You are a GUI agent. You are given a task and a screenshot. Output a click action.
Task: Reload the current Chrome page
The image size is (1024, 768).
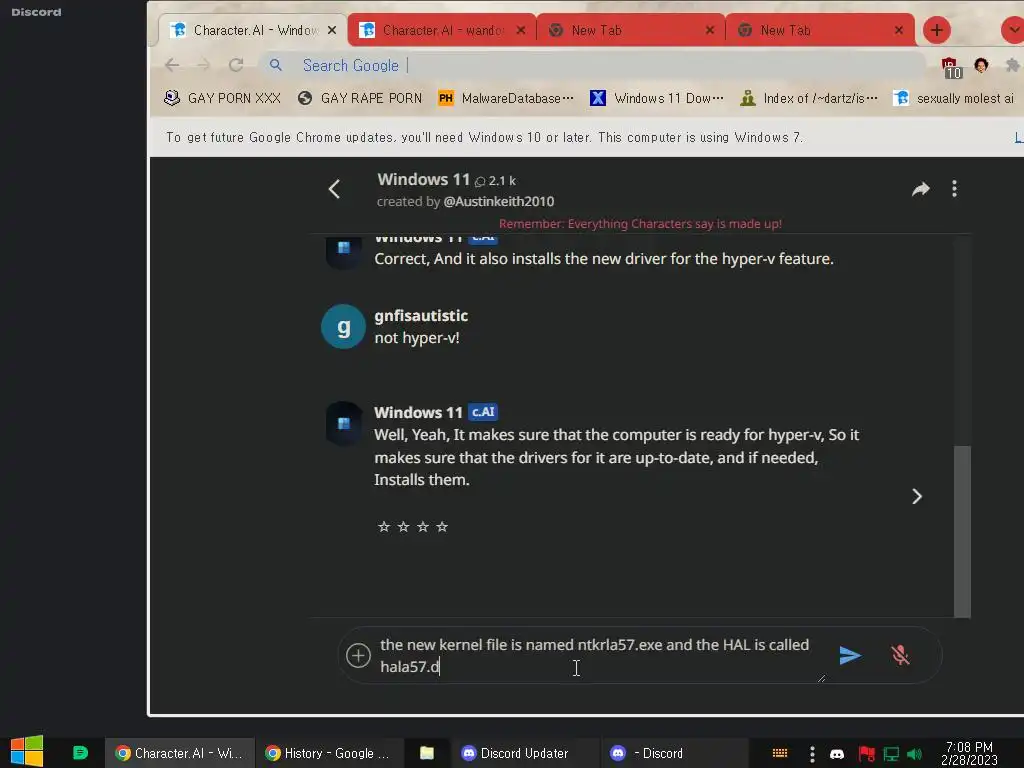coord(236,65)
